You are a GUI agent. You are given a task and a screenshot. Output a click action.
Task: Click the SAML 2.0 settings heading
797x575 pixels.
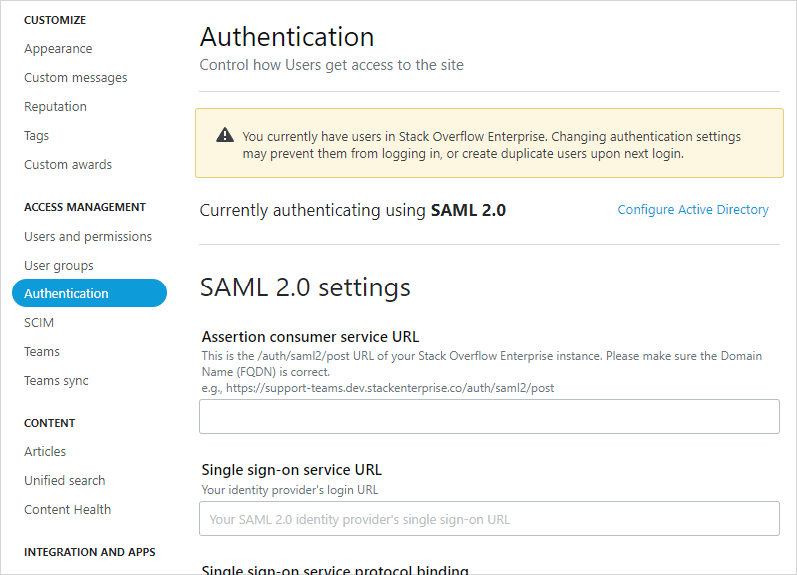pyautogui.click(x=305, y=288)
